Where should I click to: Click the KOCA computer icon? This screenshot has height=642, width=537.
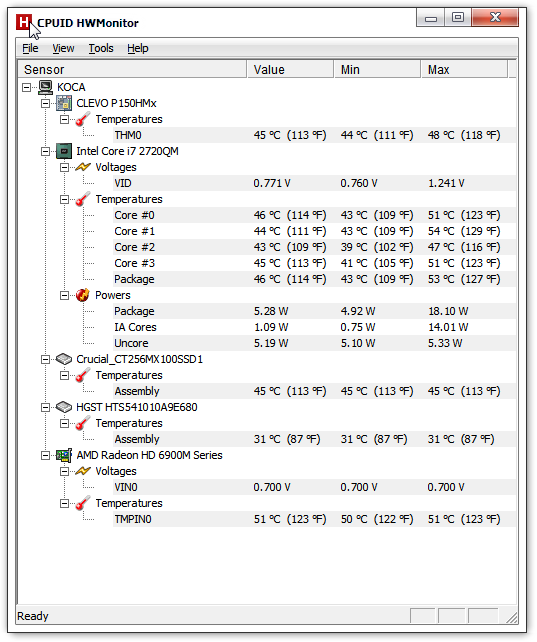click(45, 87)
